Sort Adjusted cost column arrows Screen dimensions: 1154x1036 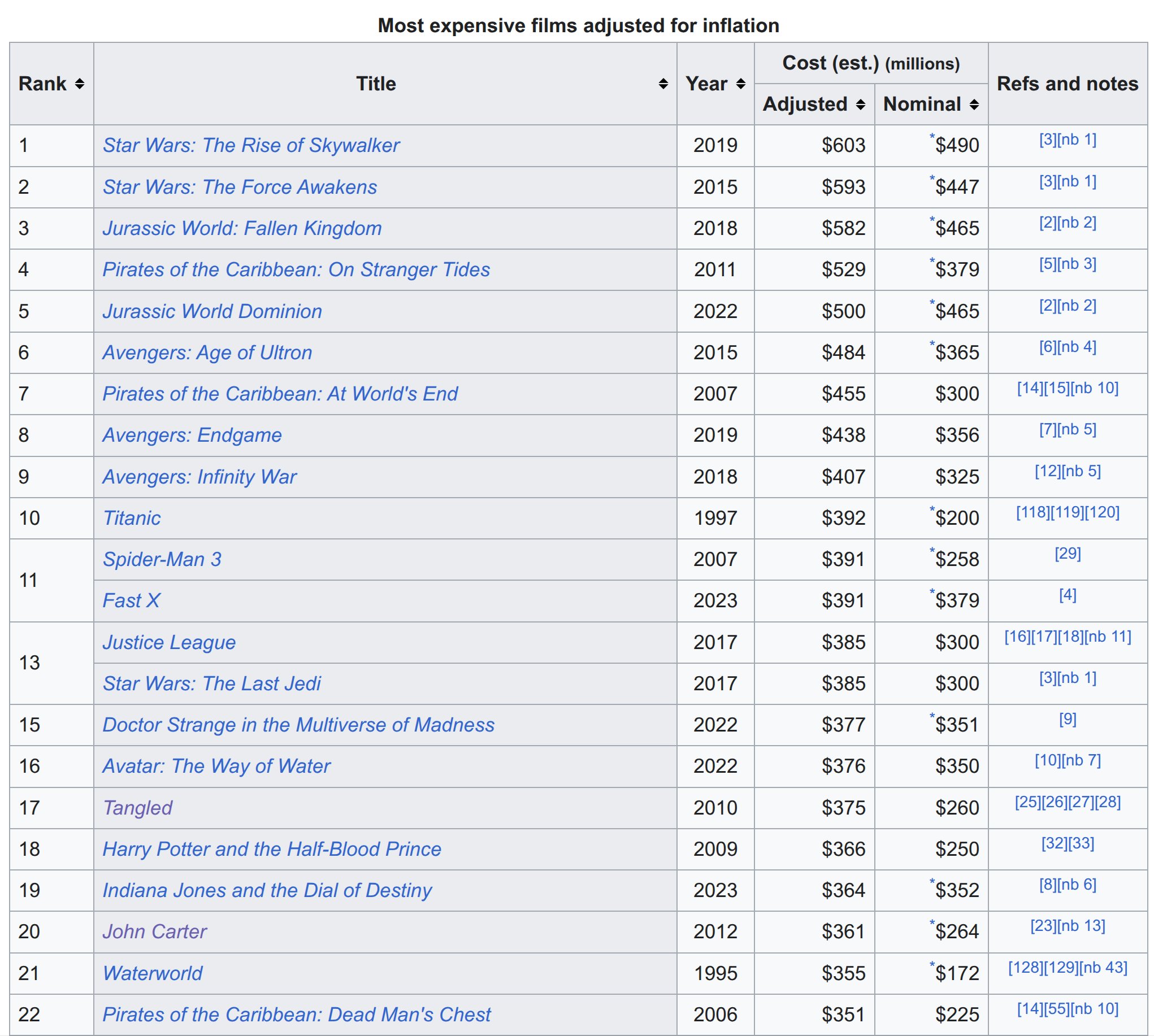point(861,105)
